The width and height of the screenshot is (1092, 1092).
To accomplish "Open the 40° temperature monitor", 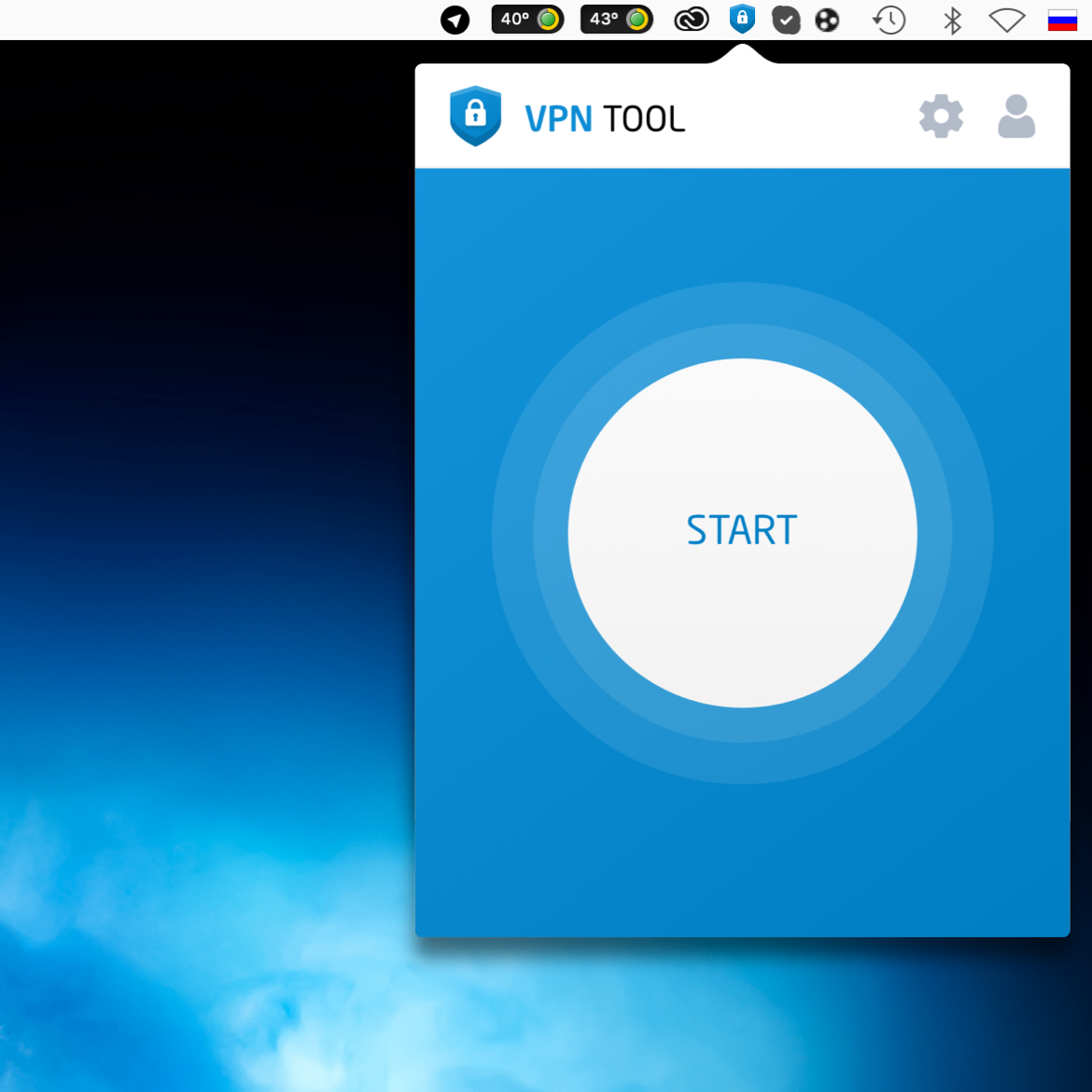I will point(515,20).
